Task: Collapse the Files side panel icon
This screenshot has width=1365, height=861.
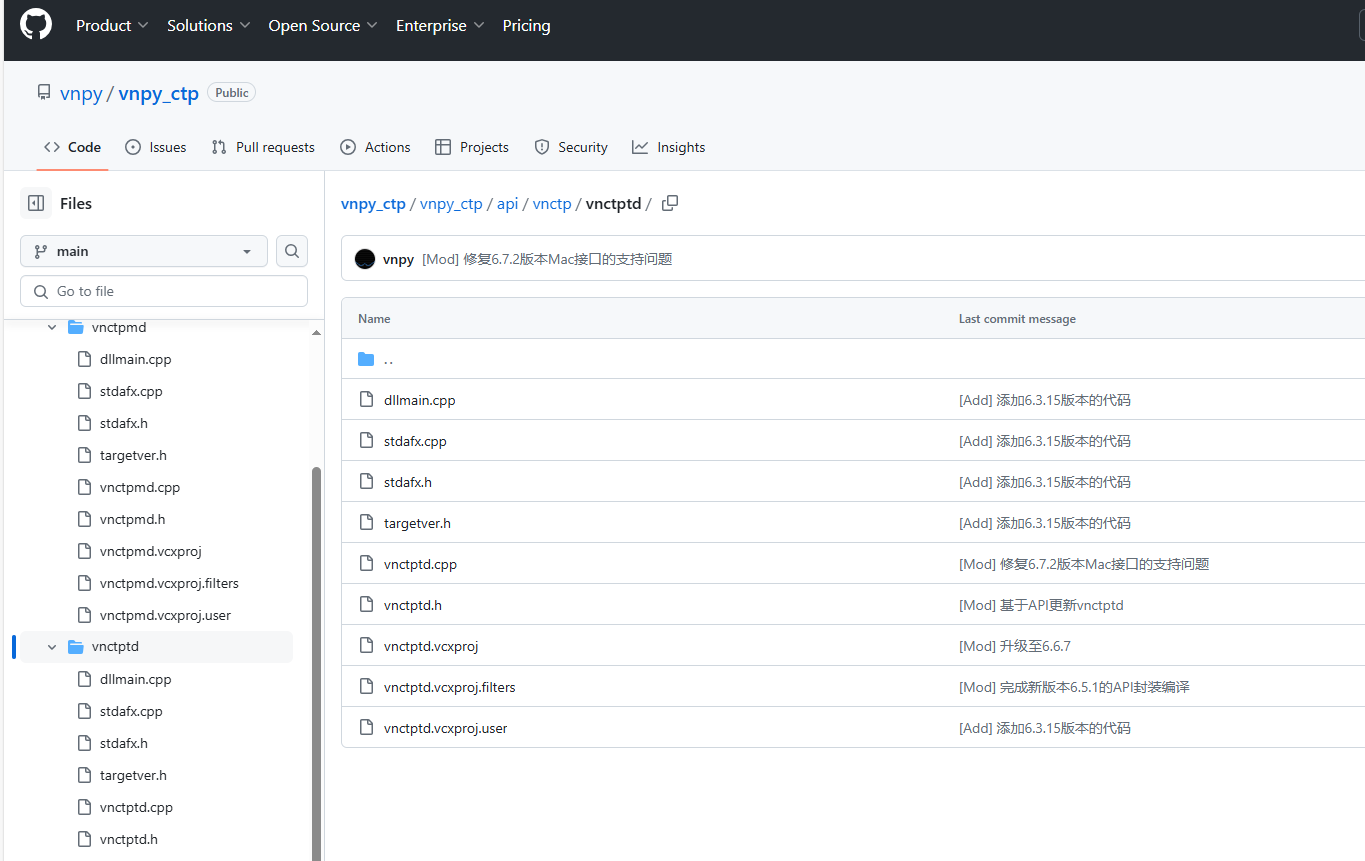Action: click(x=36, y=203)
